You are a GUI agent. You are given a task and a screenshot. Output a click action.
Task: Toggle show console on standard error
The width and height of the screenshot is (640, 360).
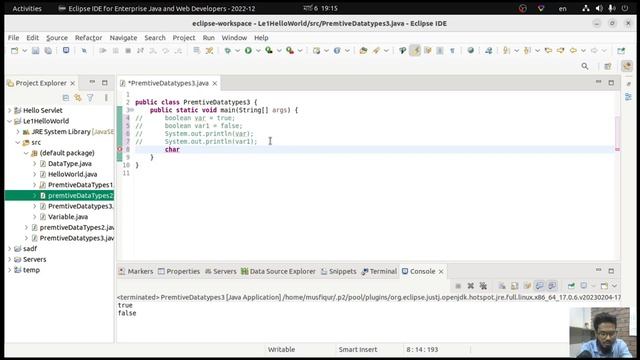click(552, 286)
